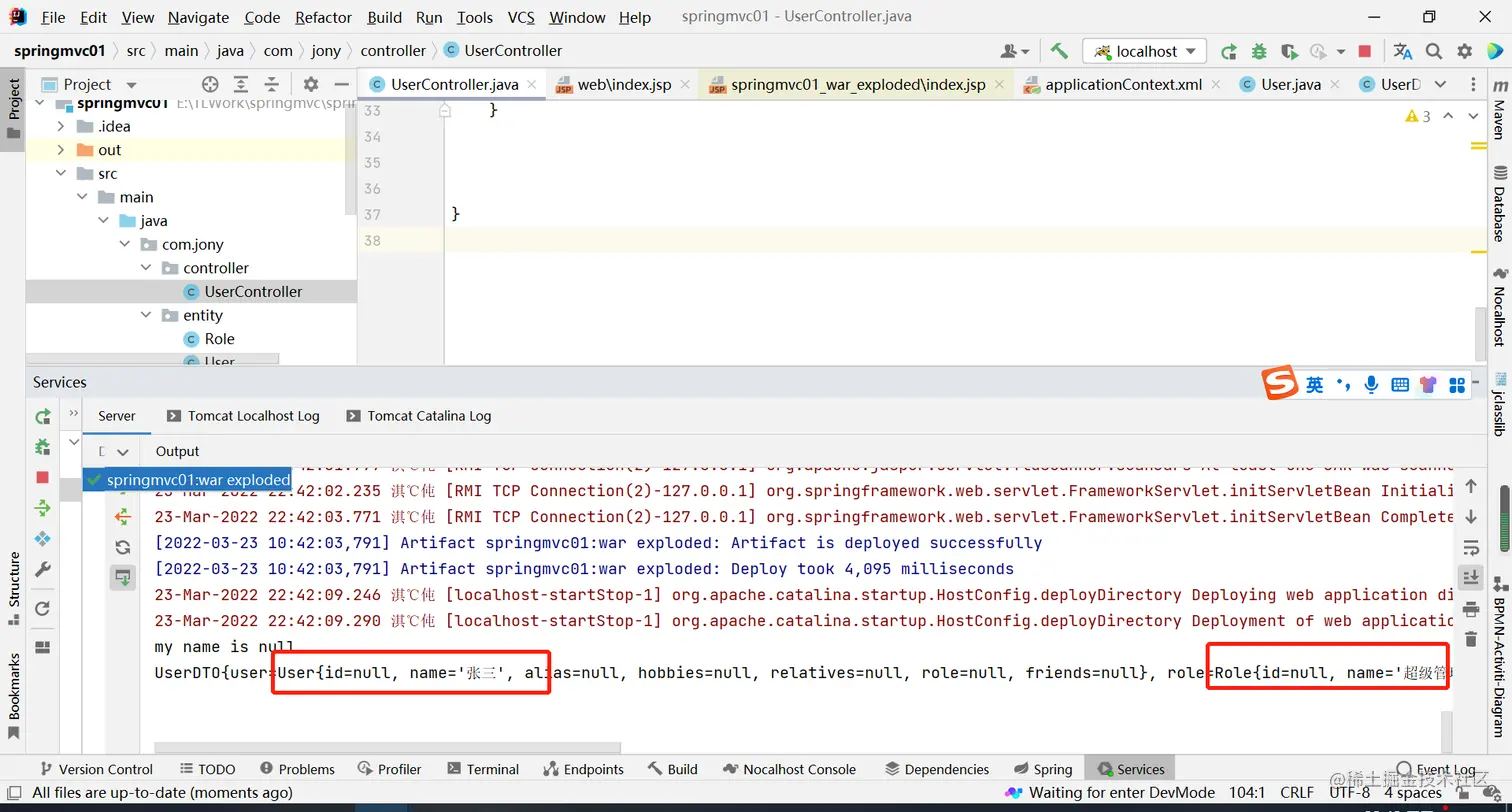
Task: Rerun server in debug mode in Services
Action: (x=42, y=447)
